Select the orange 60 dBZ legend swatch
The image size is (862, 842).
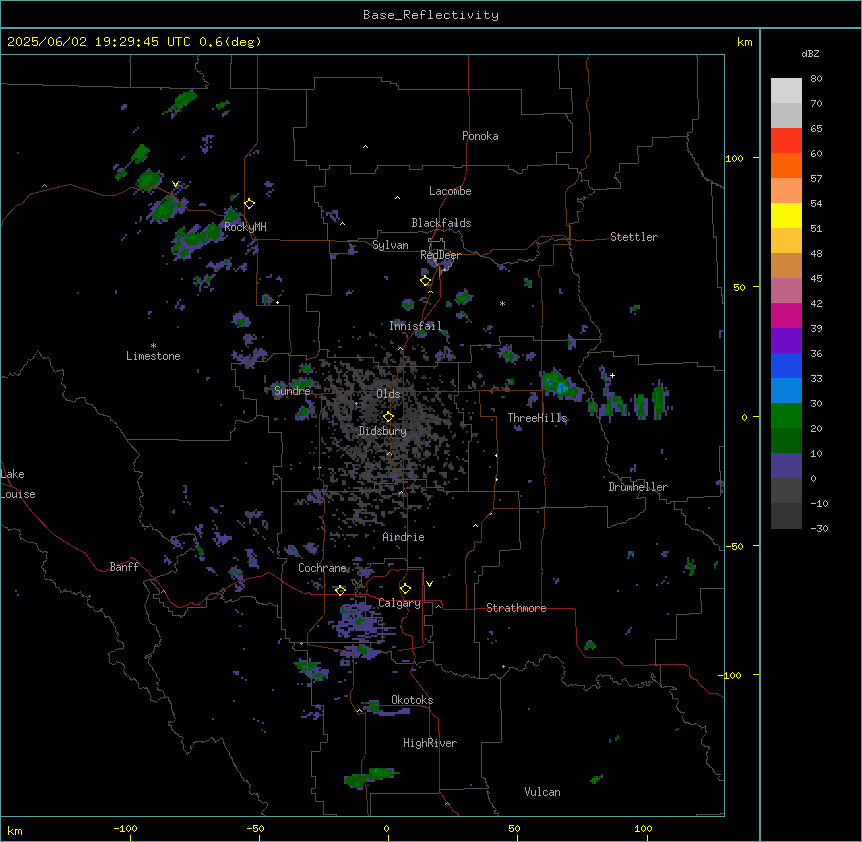tap(786, 165)
